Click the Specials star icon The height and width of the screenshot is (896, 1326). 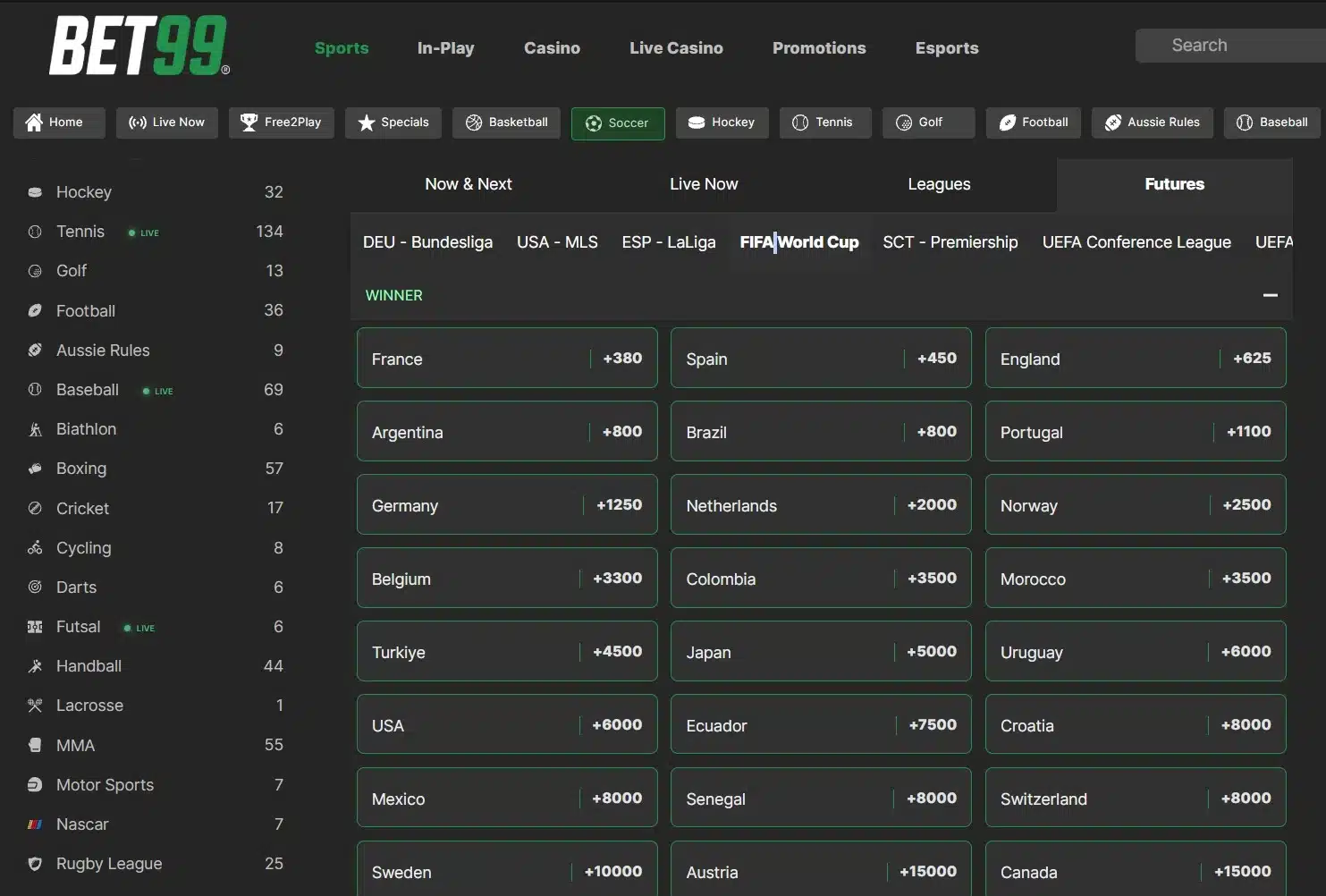pyautogui.click(x=367, y=123)
